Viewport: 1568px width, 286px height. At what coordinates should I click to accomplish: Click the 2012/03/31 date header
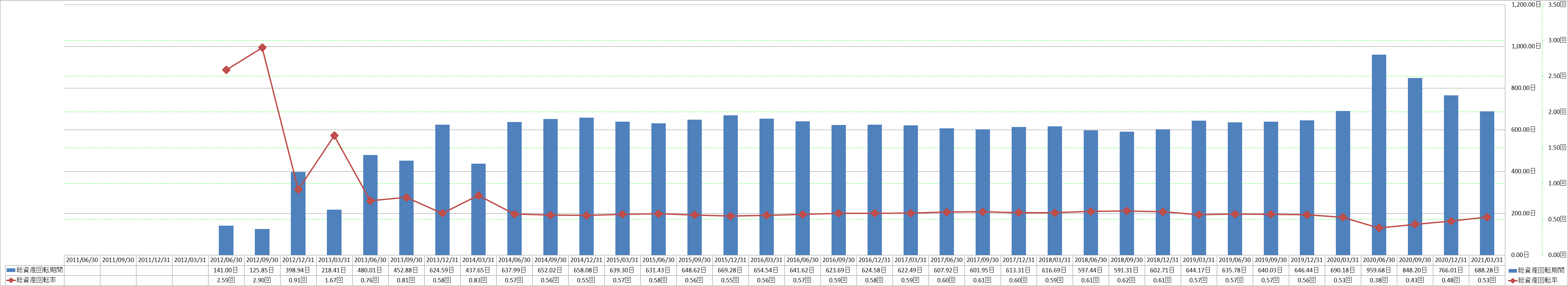(190, 260)
